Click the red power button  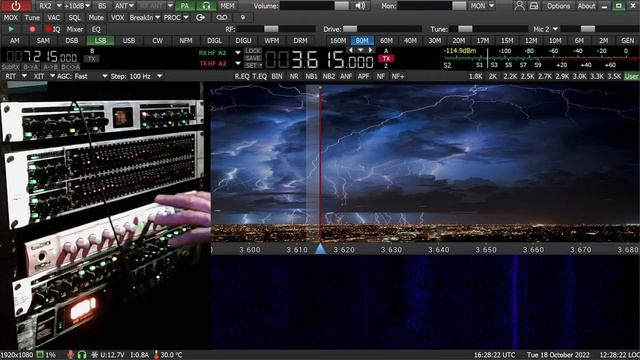point(16,6)
